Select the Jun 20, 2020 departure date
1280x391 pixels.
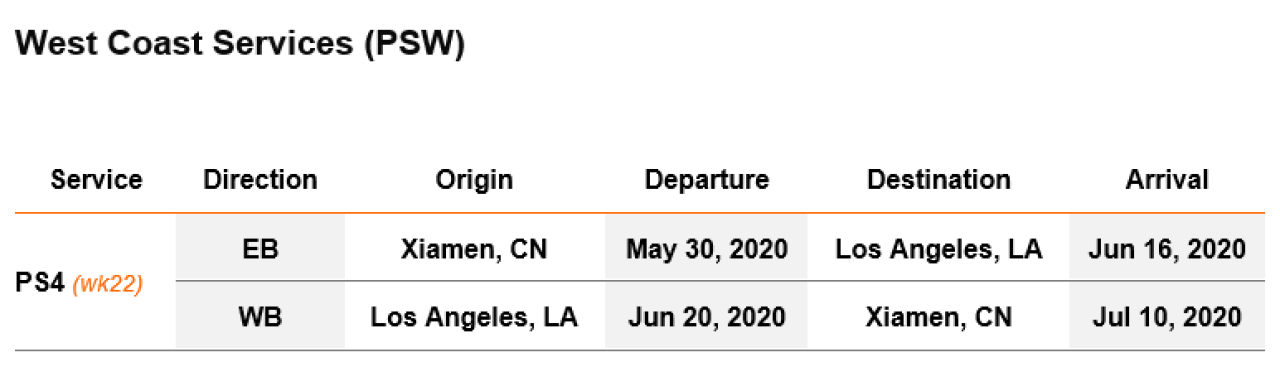click(x=707, y=316)
